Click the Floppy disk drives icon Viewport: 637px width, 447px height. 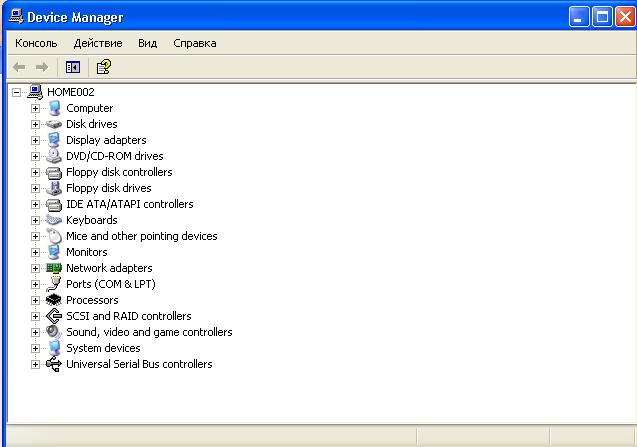(x=54, y=188)
